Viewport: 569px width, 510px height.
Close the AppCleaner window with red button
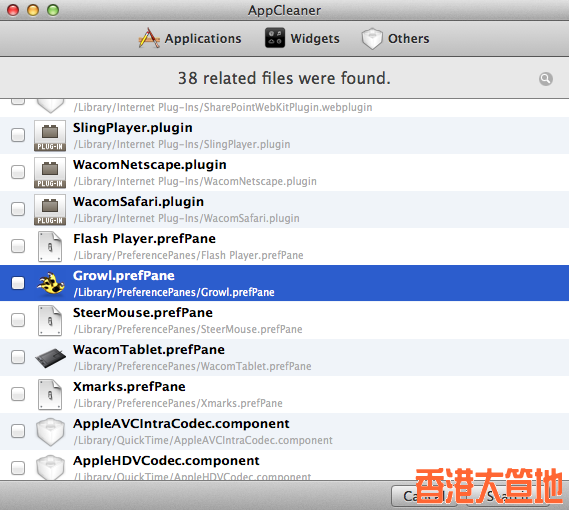[x=13, y=10]
